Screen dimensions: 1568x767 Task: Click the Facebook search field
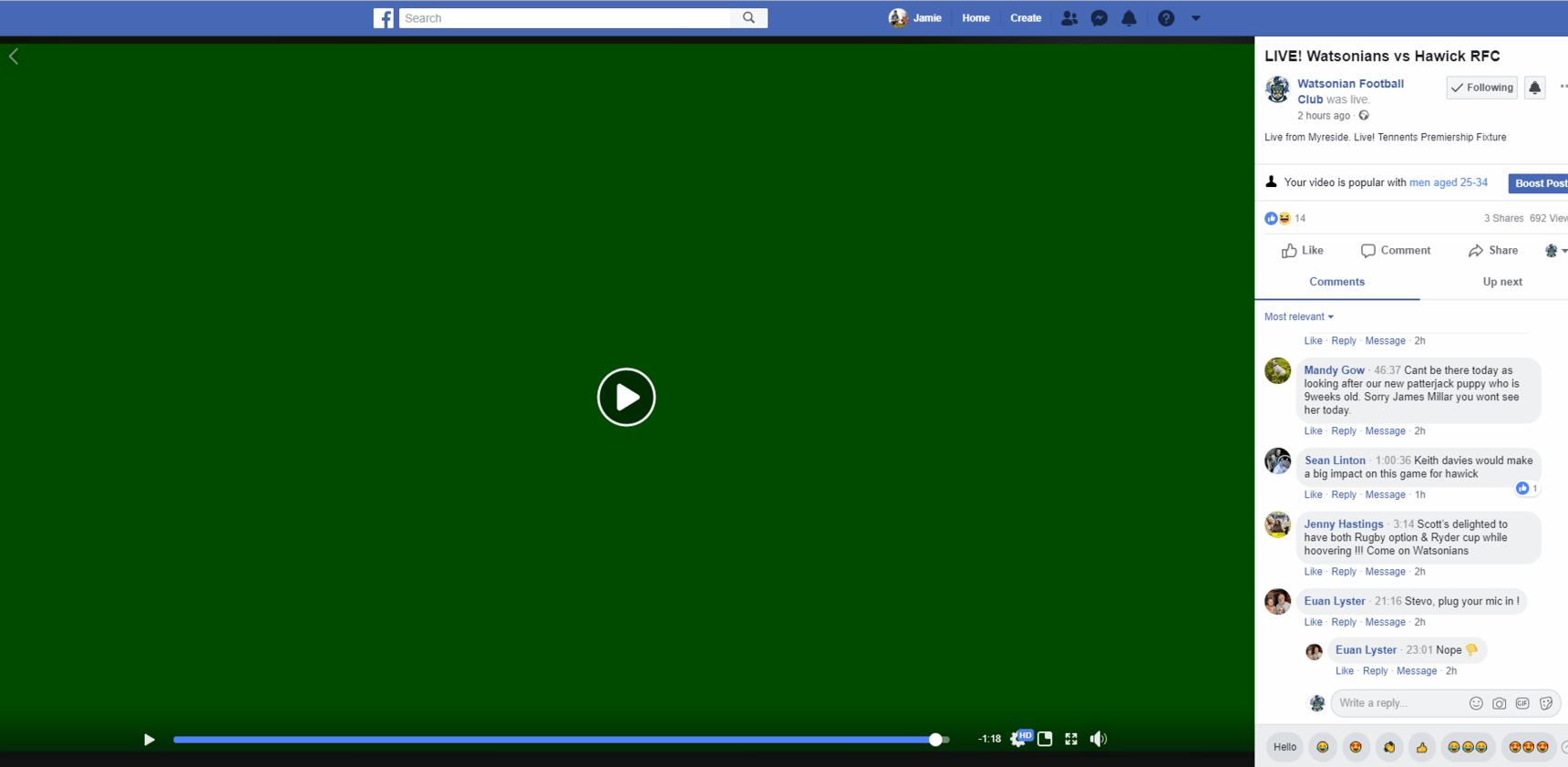[x=565, y=18]
